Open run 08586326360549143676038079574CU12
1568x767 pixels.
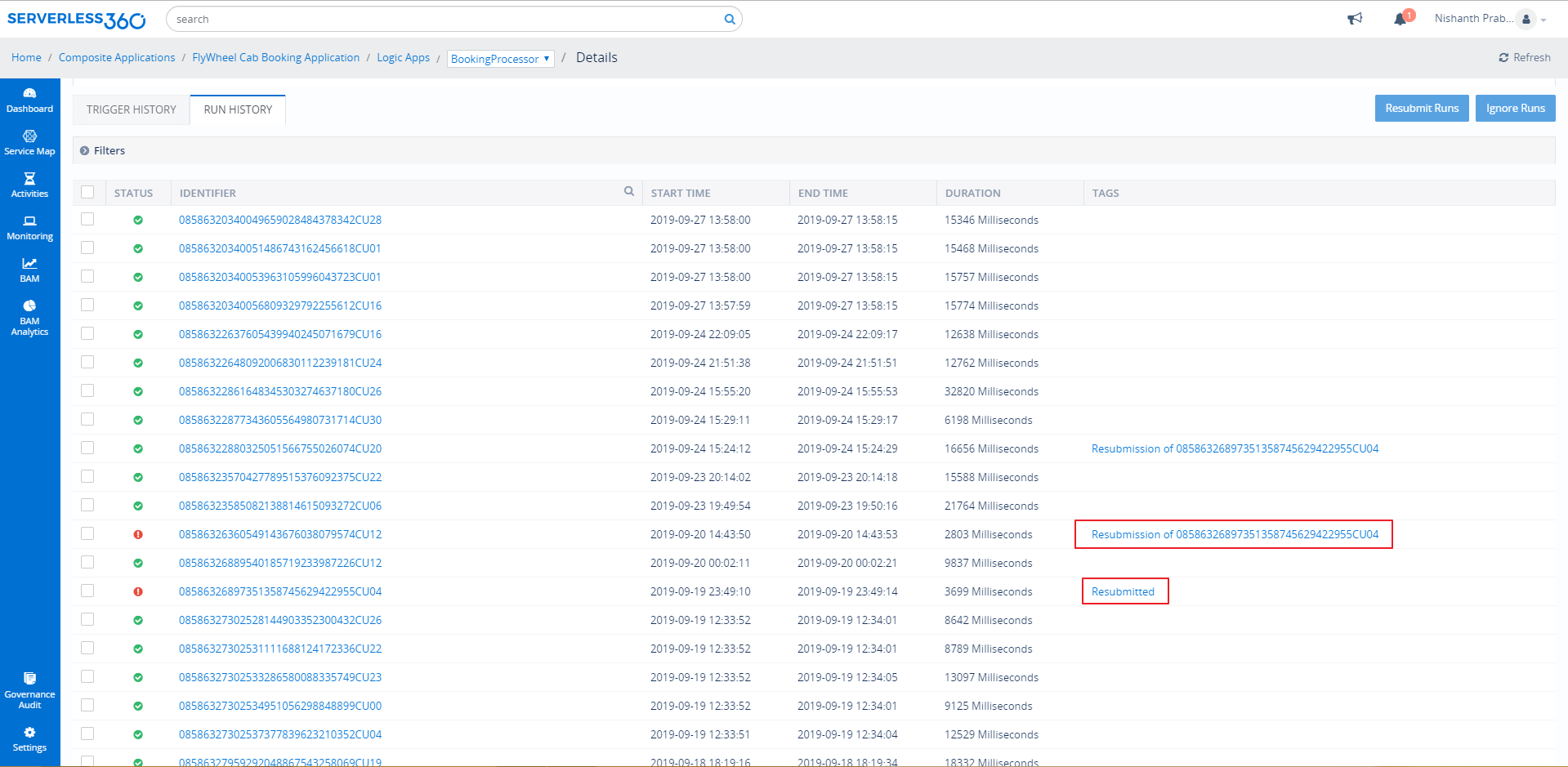(x=280, y=534)
